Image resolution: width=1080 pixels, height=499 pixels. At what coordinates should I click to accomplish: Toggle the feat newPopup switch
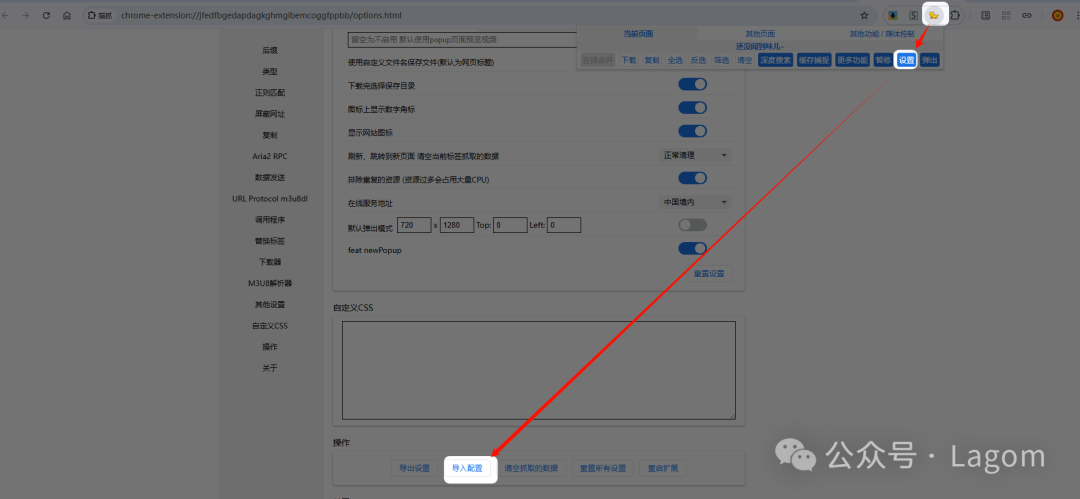click(692, 248)
